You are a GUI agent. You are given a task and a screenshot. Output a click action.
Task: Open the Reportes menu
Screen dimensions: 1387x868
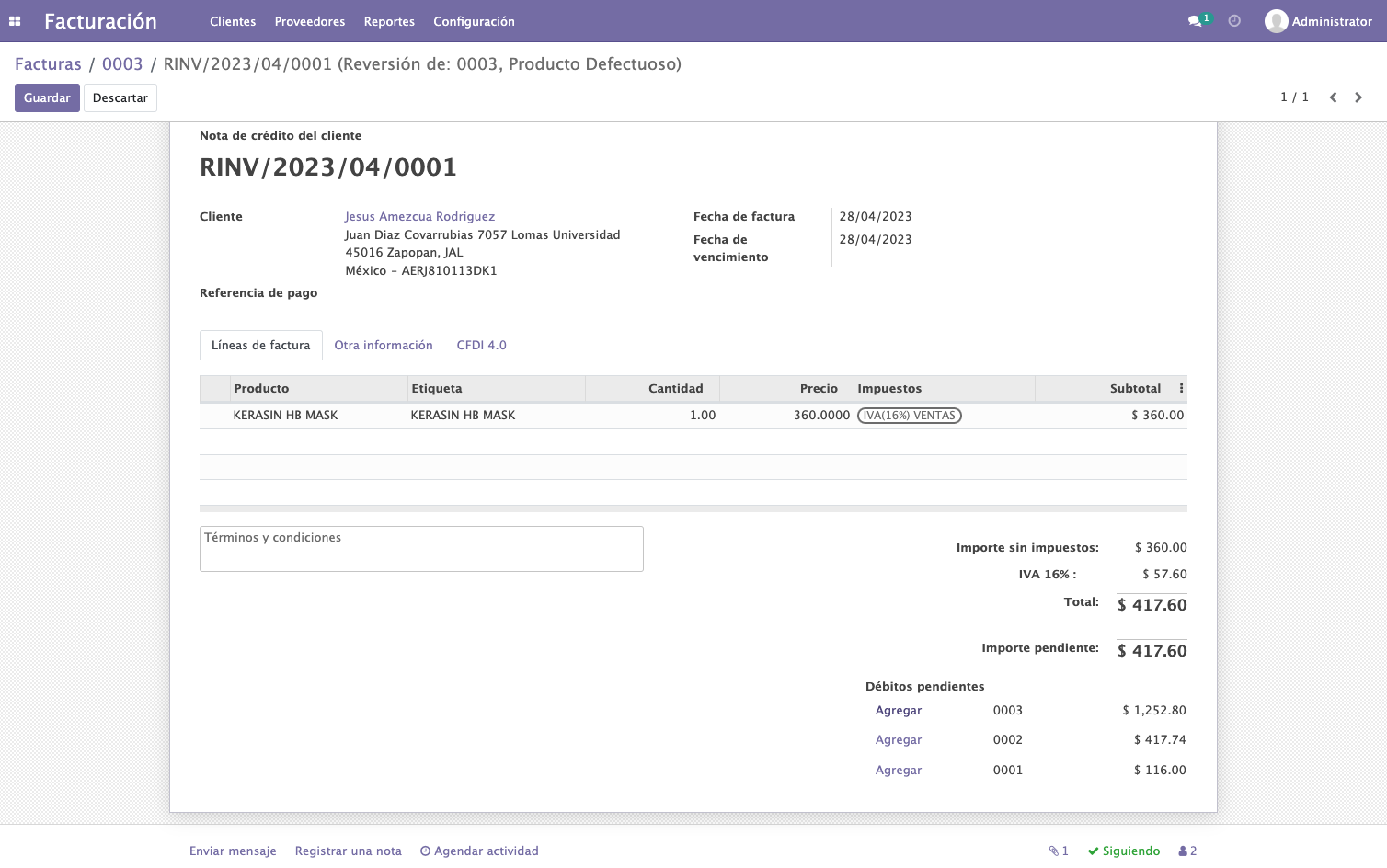[x=389, y=21]
